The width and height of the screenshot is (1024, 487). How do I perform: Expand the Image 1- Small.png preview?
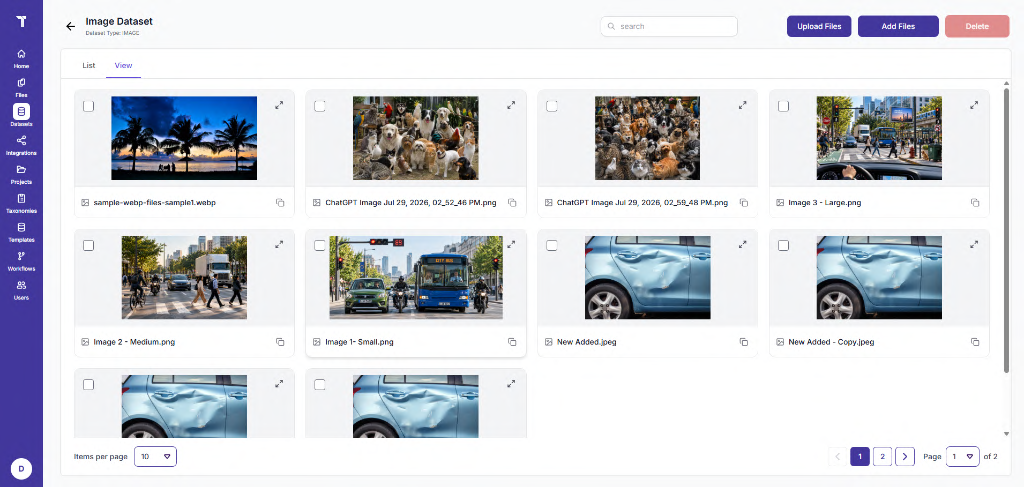point(511,244)
